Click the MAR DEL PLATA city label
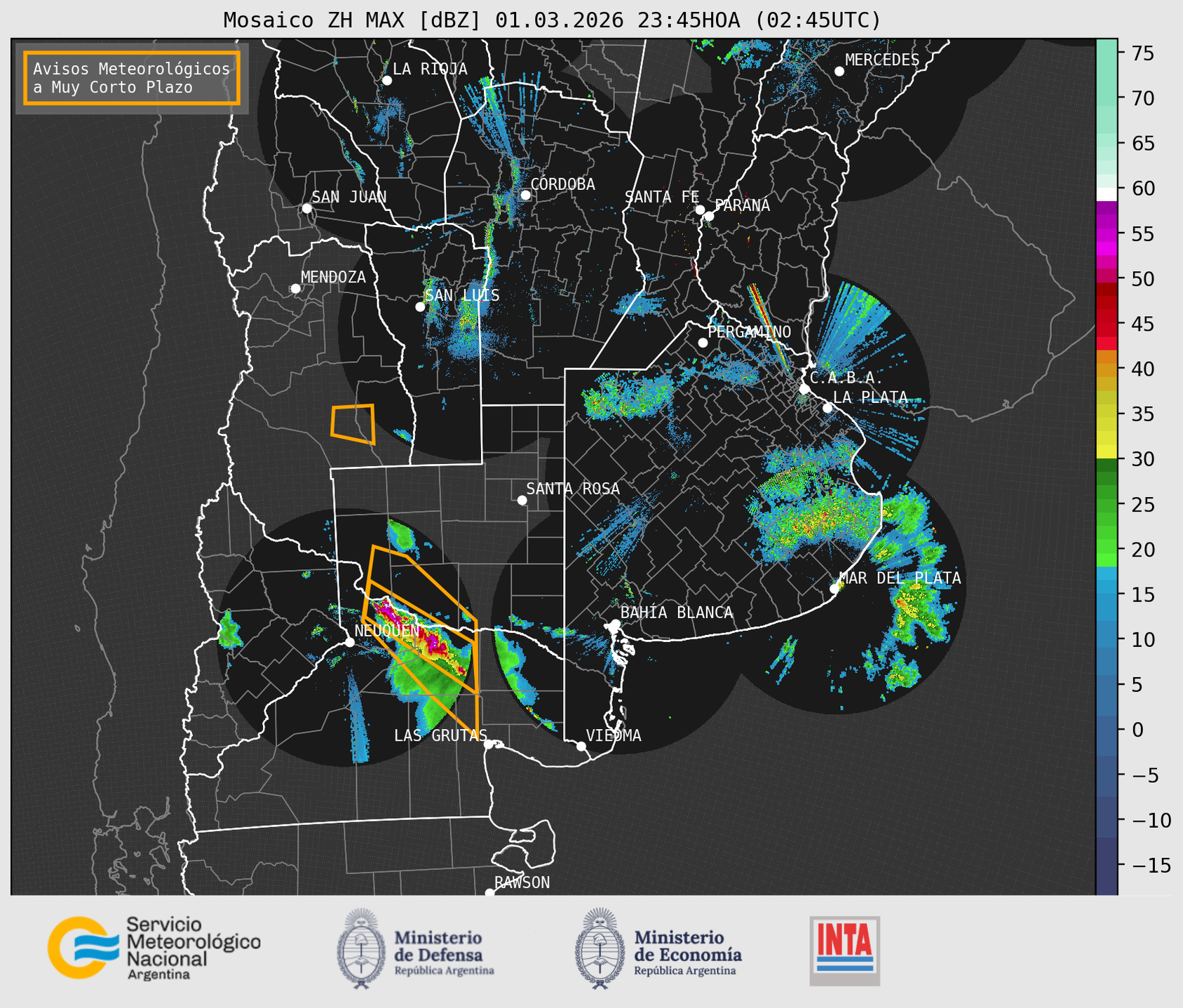 (900, 578)
